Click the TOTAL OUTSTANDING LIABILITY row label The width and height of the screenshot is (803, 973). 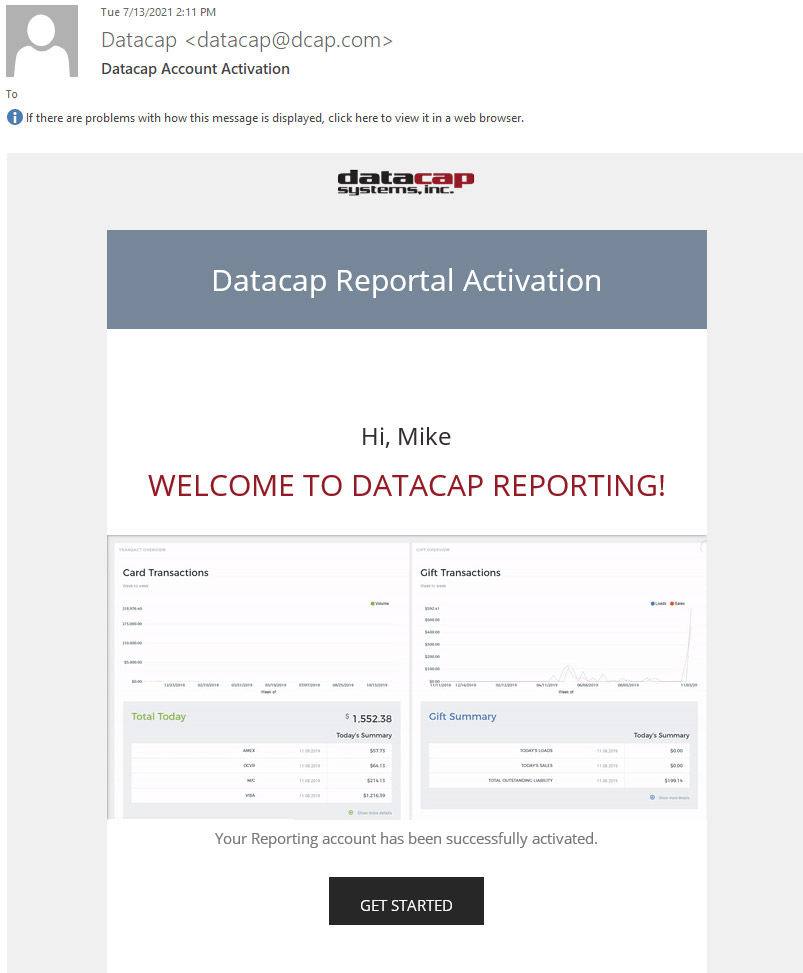[x=521, y=781]
